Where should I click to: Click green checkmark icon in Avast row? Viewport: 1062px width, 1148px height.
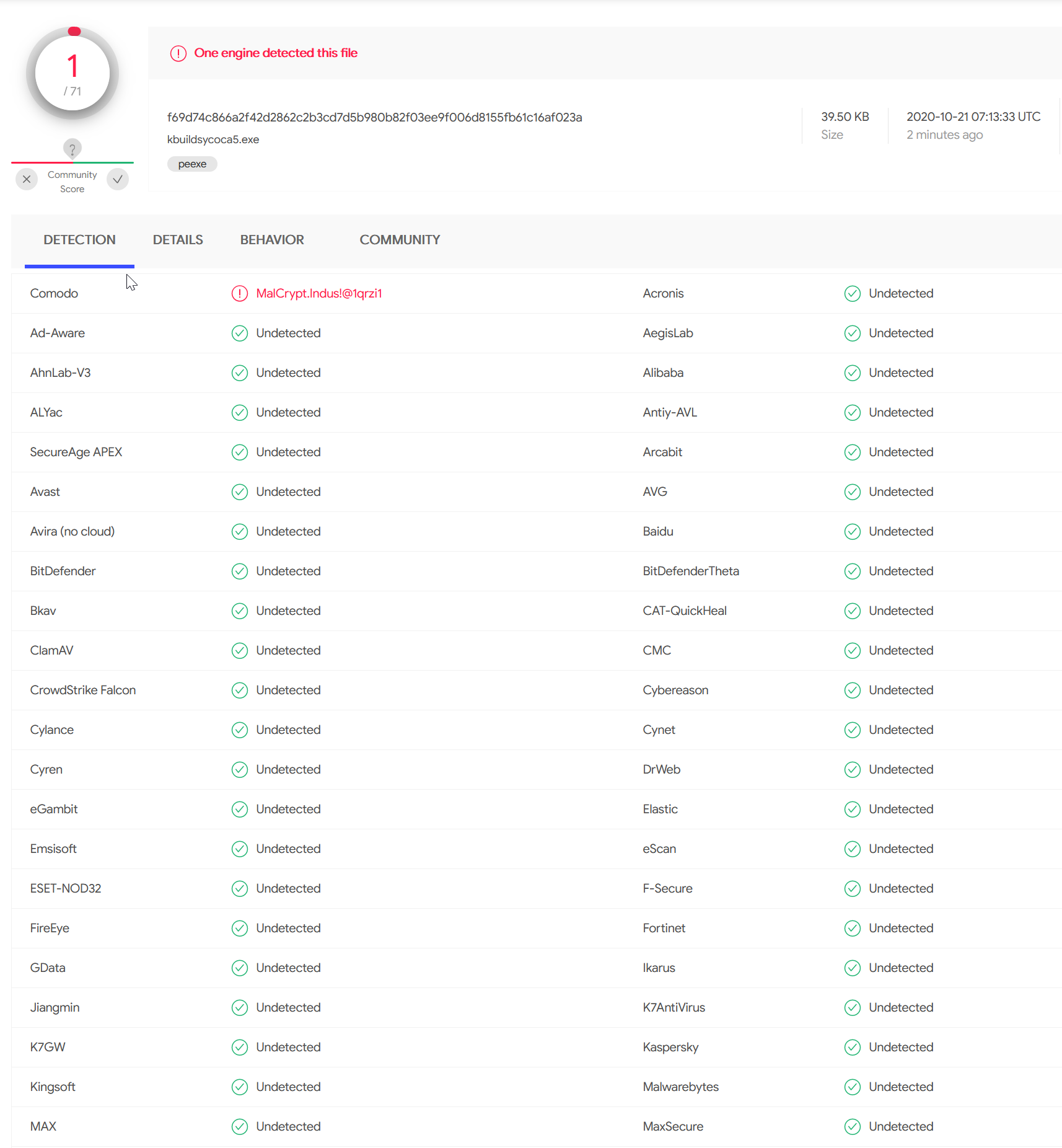point(239,492)
